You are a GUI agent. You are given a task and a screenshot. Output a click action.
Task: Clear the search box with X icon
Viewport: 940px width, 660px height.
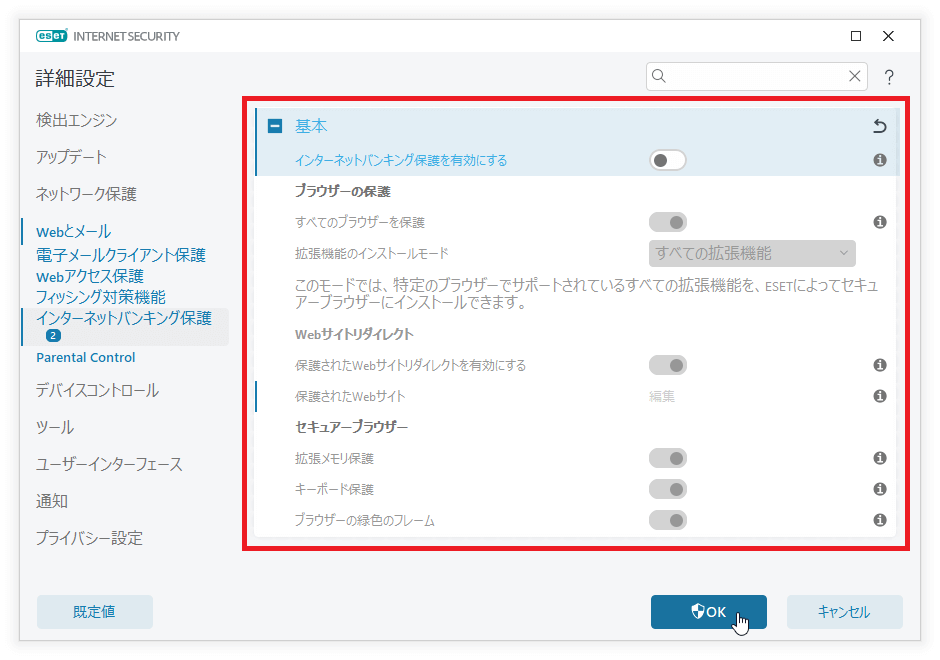[855, 76]
